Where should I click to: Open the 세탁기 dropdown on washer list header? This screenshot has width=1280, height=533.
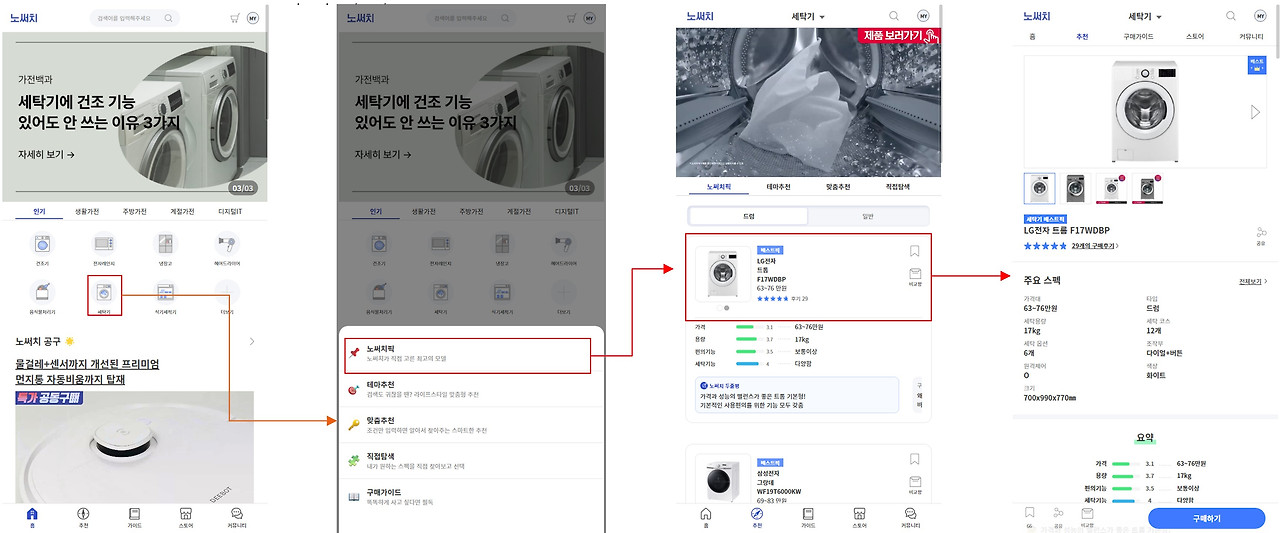(808, 17)
